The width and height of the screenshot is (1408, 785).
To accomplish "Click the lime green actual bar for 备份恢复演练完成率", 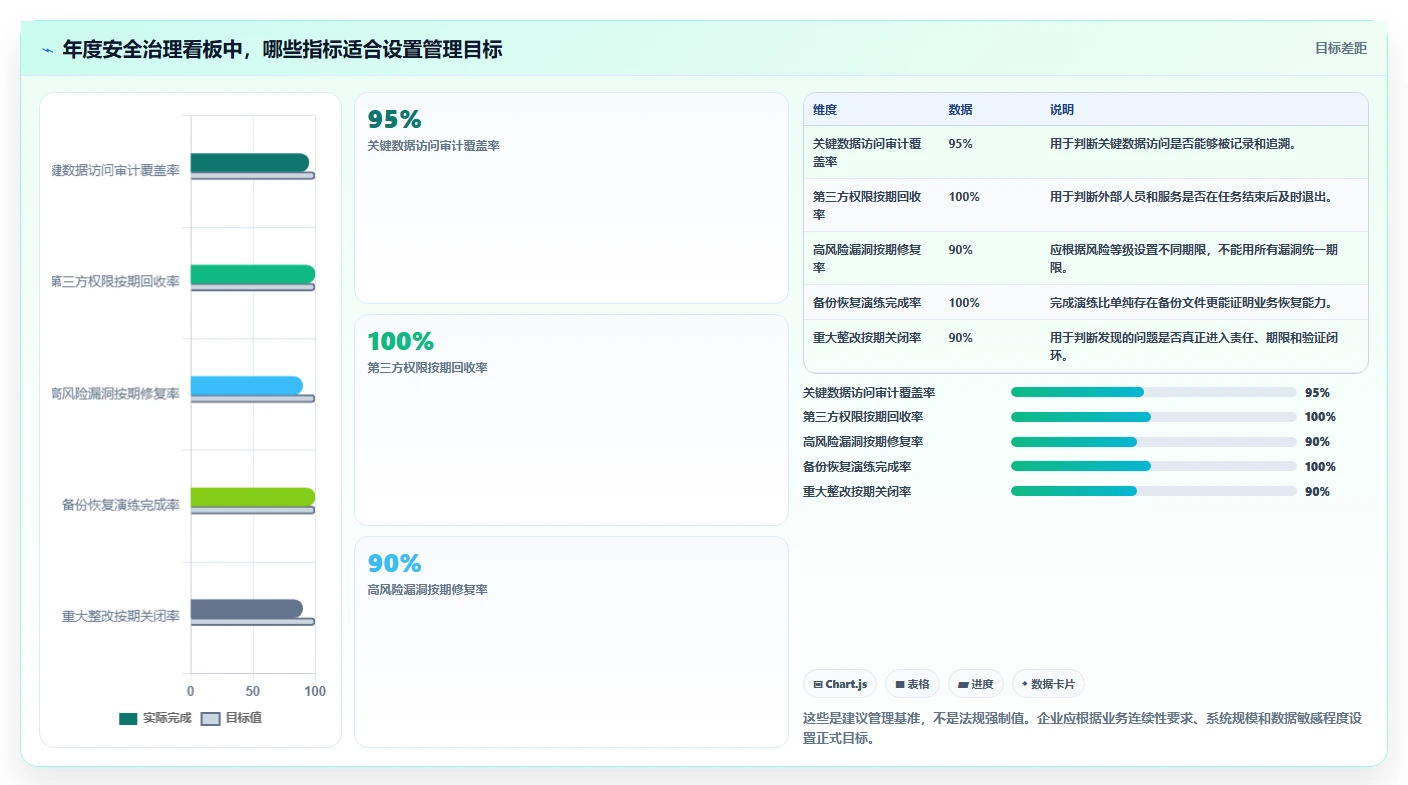I will tap(253, 497).
